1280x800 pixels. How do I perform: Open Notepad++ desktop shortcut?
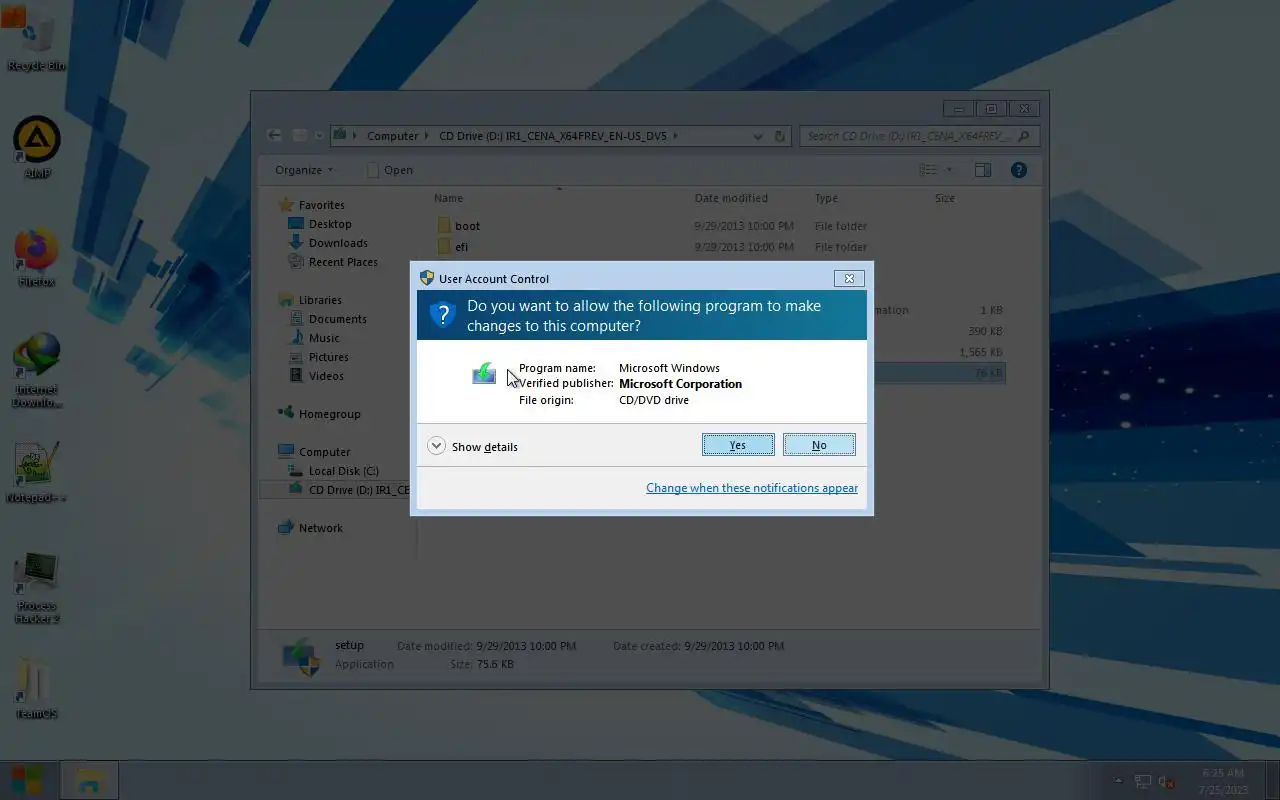click(x=37, y=472)
